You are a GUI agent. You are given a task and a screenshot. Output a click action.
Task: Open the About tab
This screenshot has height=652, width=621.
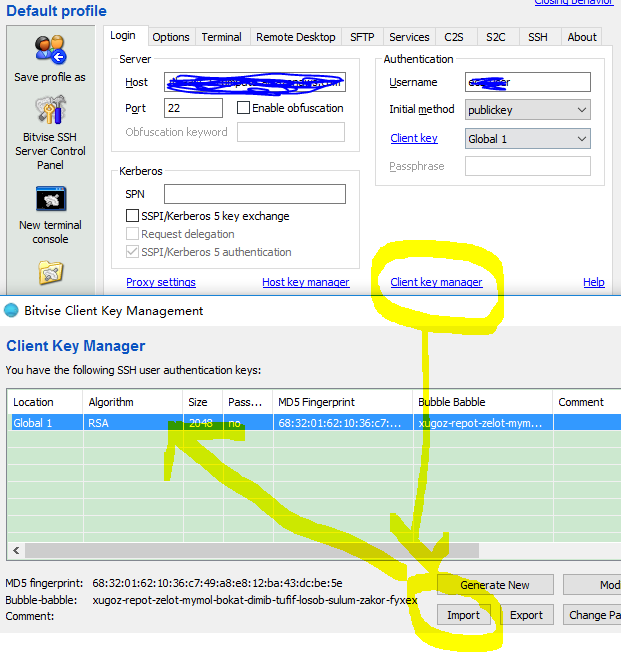pyautogui.click(x=582, y=37)
